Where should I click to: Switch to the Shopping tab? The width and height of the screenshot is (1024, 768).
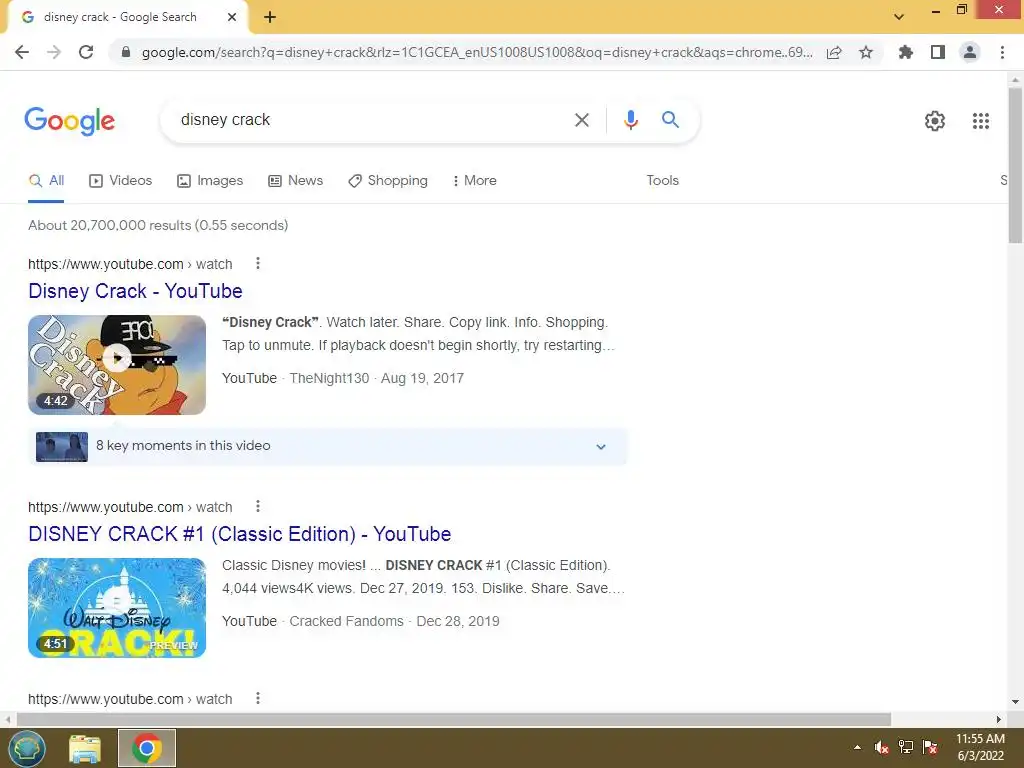pos(388,181)
